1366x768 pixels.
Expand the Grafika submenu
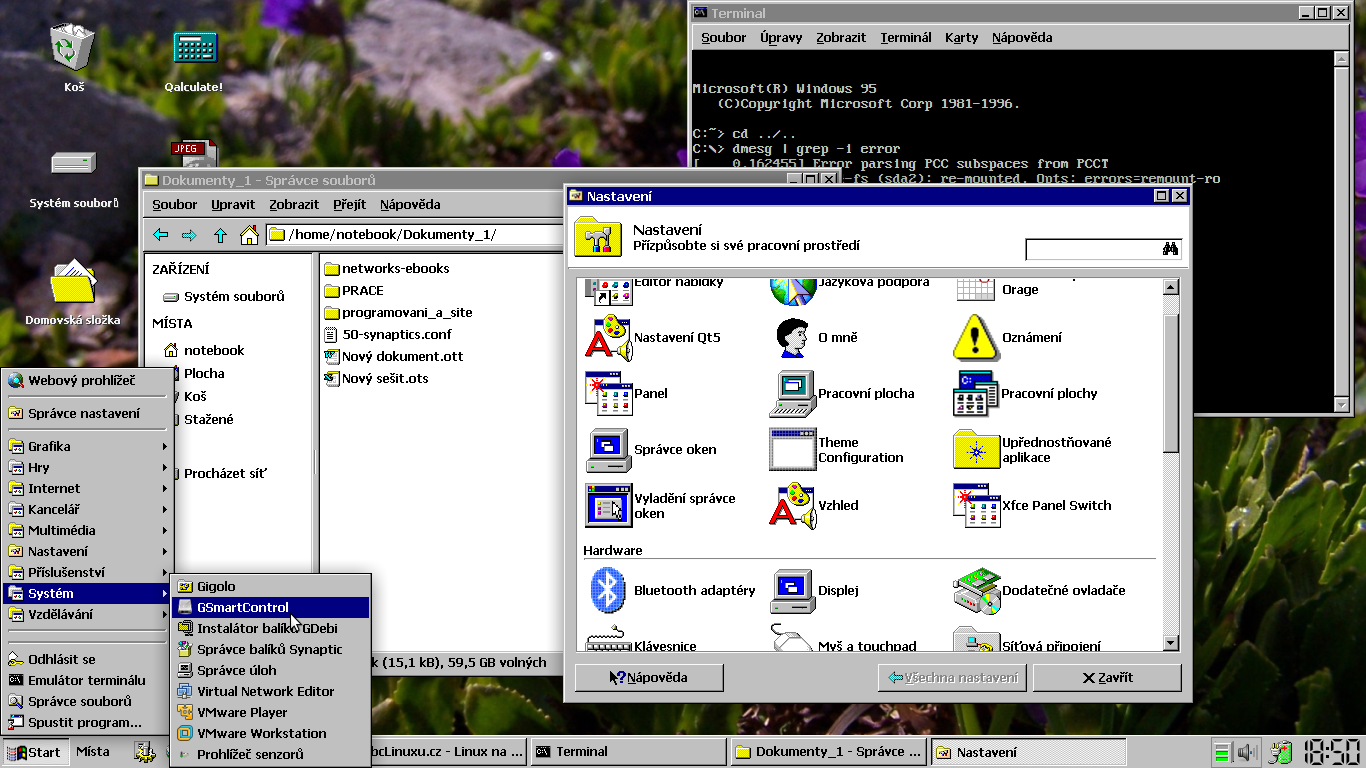pyautogui.click(x=87, y=446)
